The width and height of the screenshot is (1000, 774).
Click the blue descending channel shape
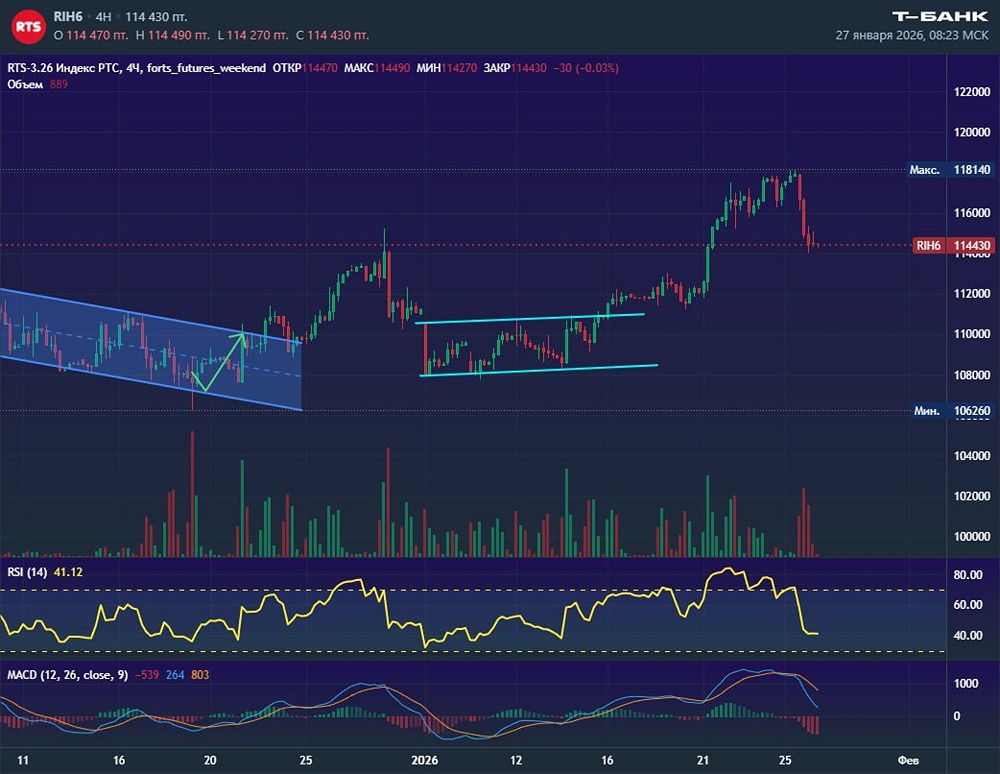tap(151, 349)
